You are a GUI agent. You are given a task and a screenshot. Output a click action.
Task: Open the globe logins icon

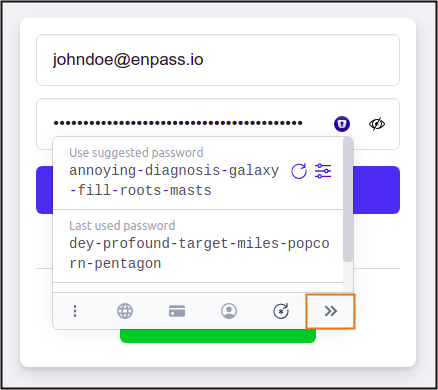pyautogui.click(x=125, y=311)
